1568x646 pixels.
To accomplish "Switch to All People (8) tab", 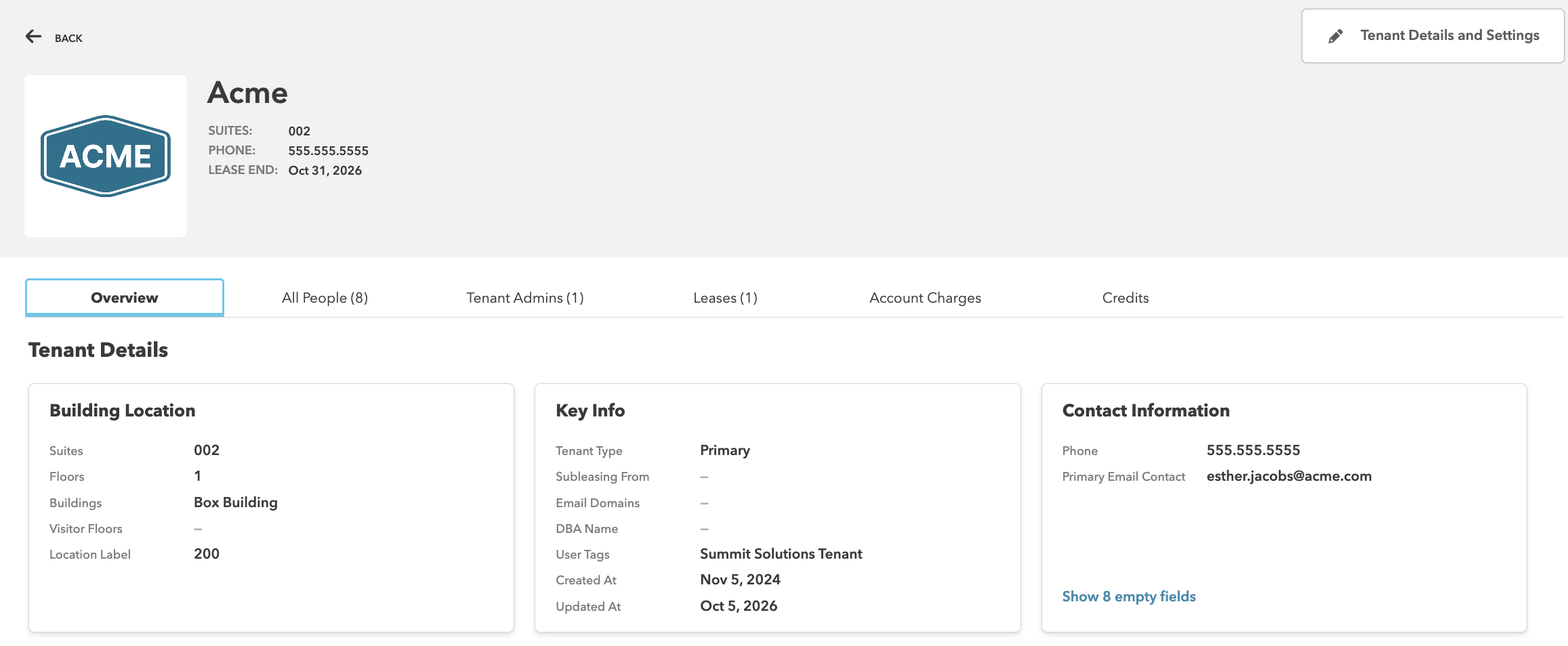I will 325,298.
